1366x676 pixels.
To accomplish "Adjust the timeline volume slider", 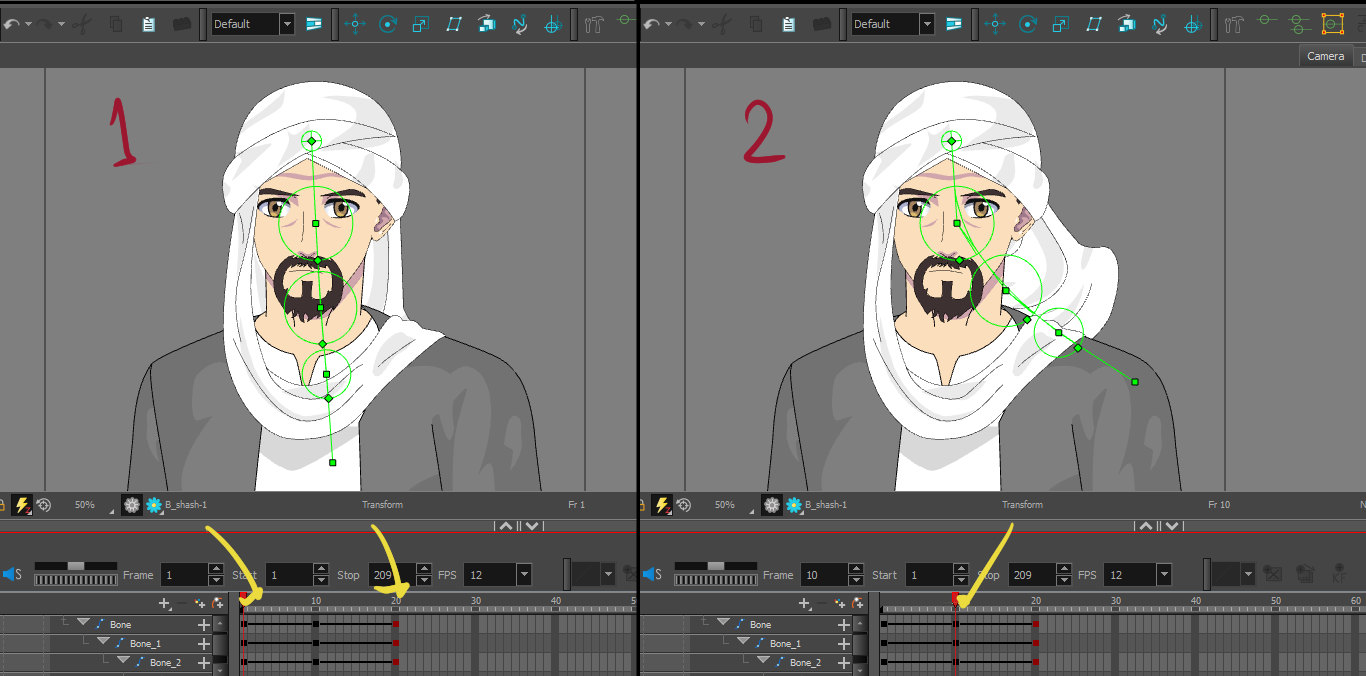I will 75,565.
